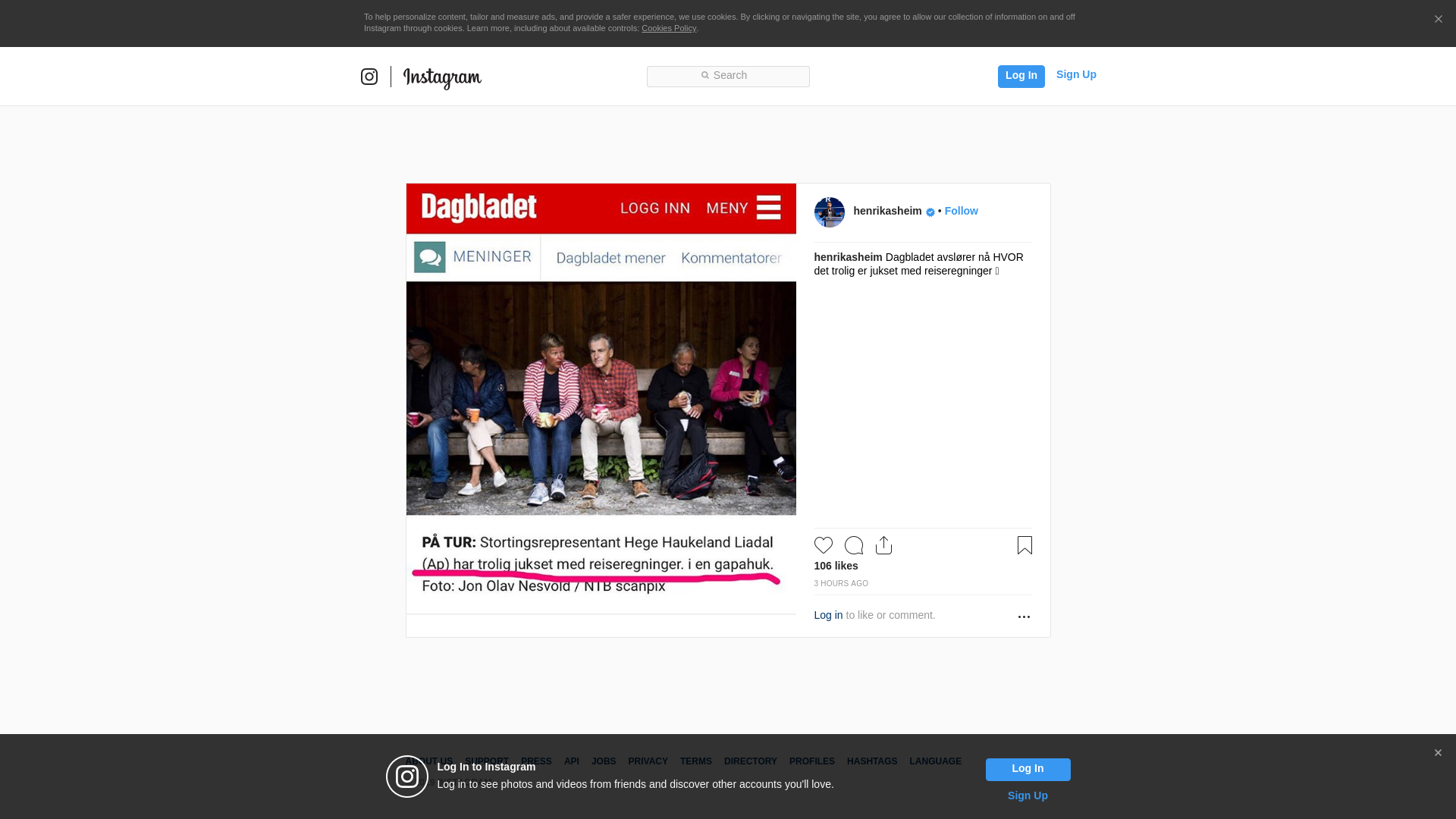Open the Dagbladet post image
This screenshot has width=1456, height=819.
(x=601, y=410)
